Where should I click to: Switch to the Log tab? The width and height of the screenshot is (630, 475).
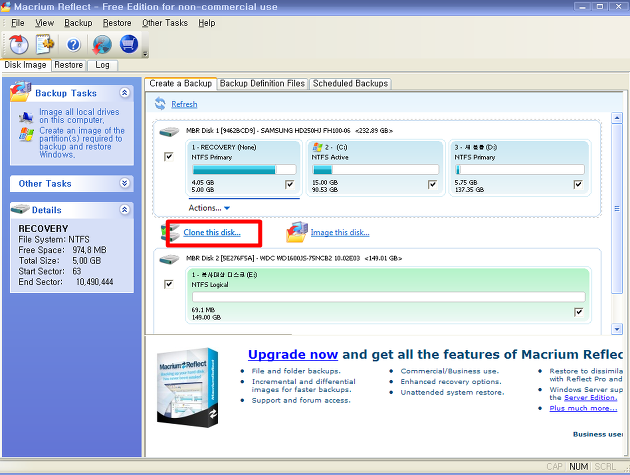(x=102, y=65)
